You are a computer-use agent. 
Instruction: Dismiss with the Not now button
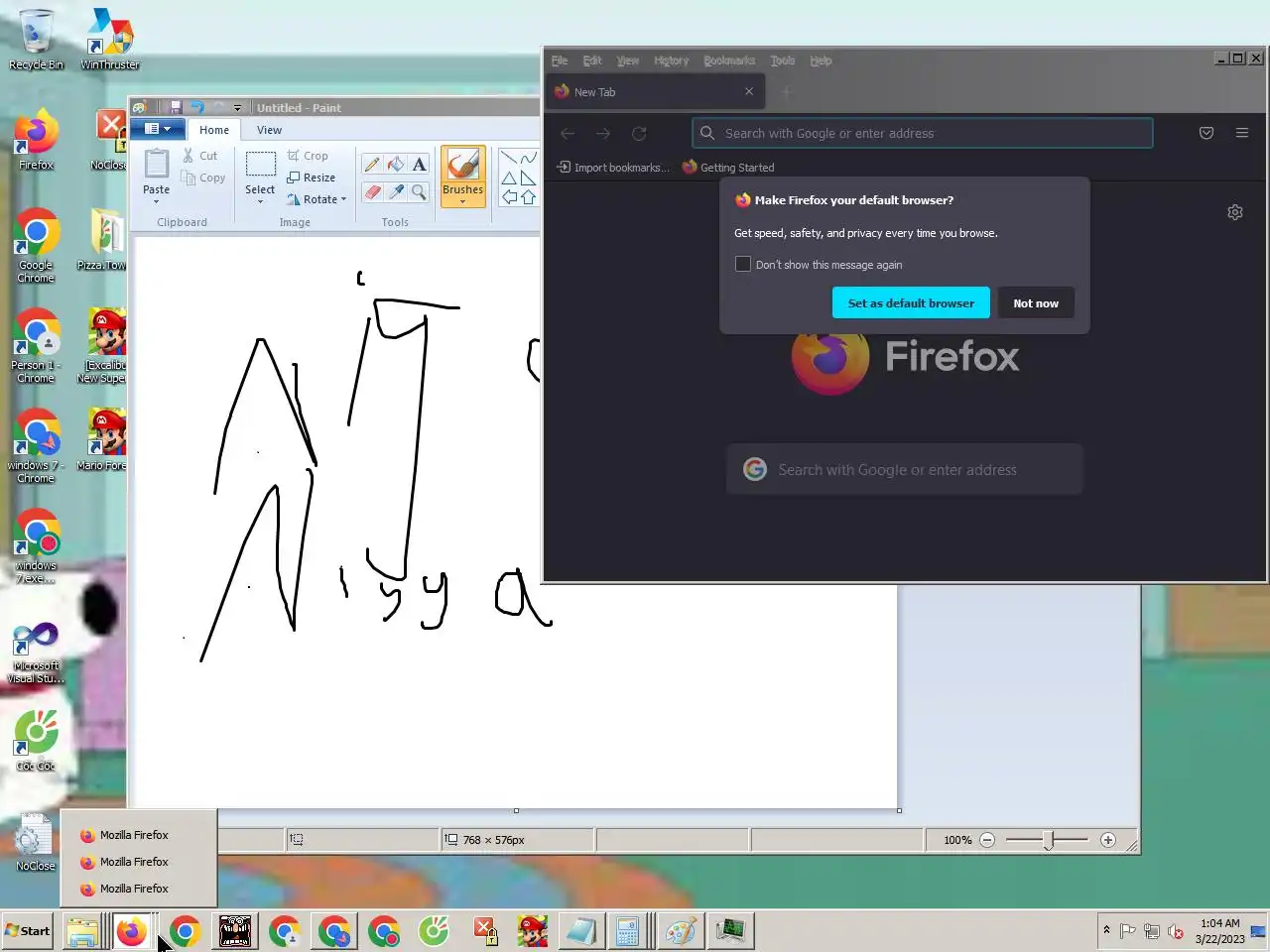(1036, 303)
